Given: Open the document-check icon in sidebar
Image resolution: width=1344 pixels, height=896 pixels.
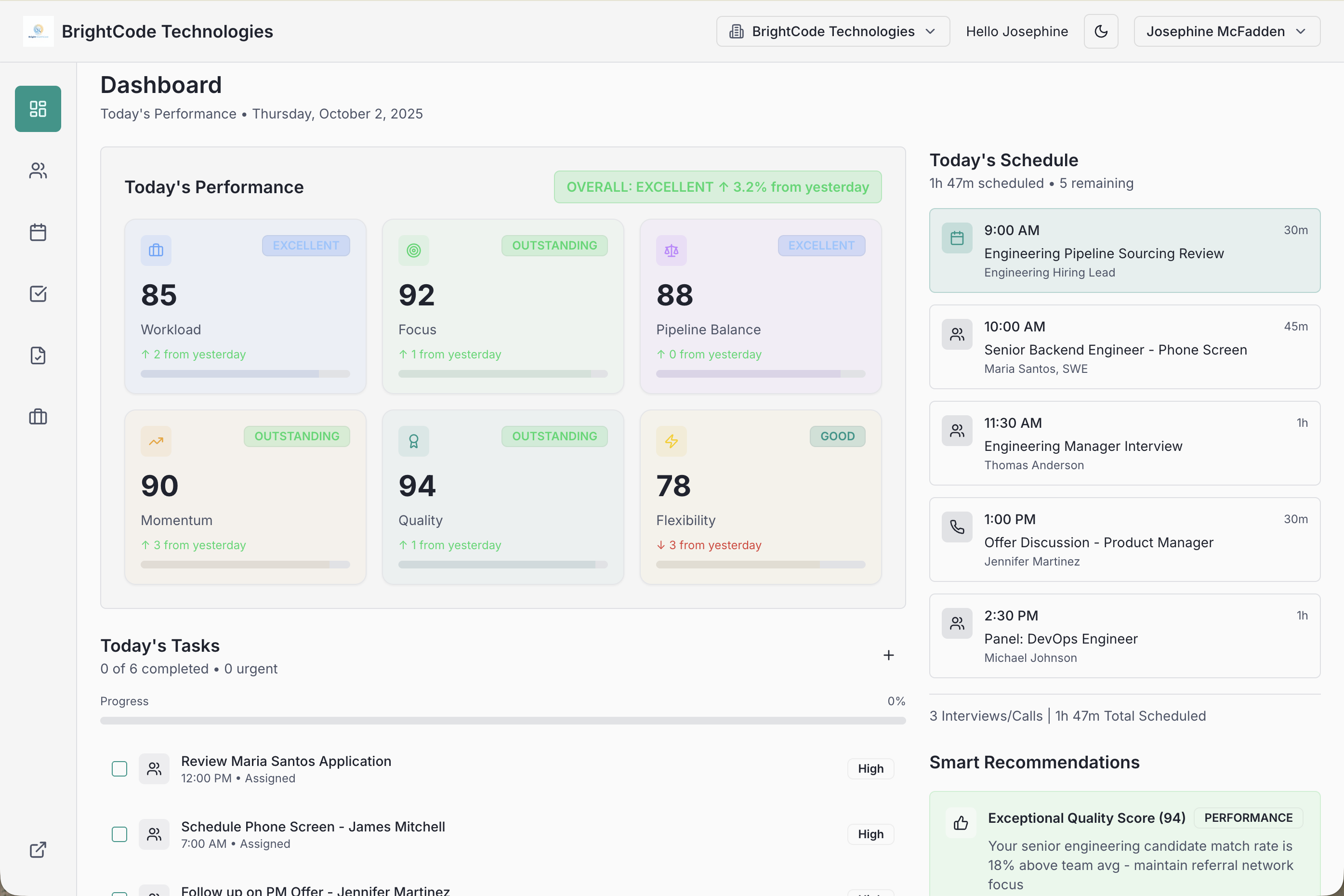Looking at the screenshot, I should pyautogui.click(x=38, y=356).
